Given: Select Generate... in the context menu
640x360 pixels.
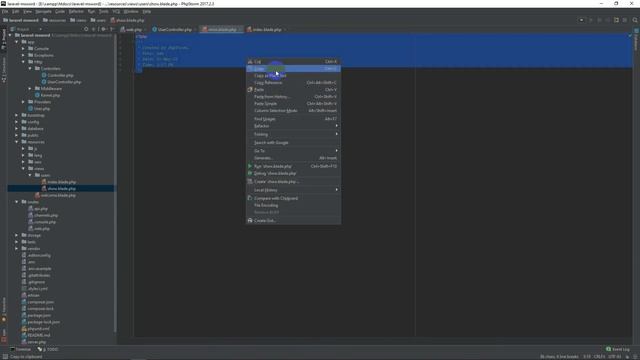Looking at the screenshot, I should click(x=293, y=158).
